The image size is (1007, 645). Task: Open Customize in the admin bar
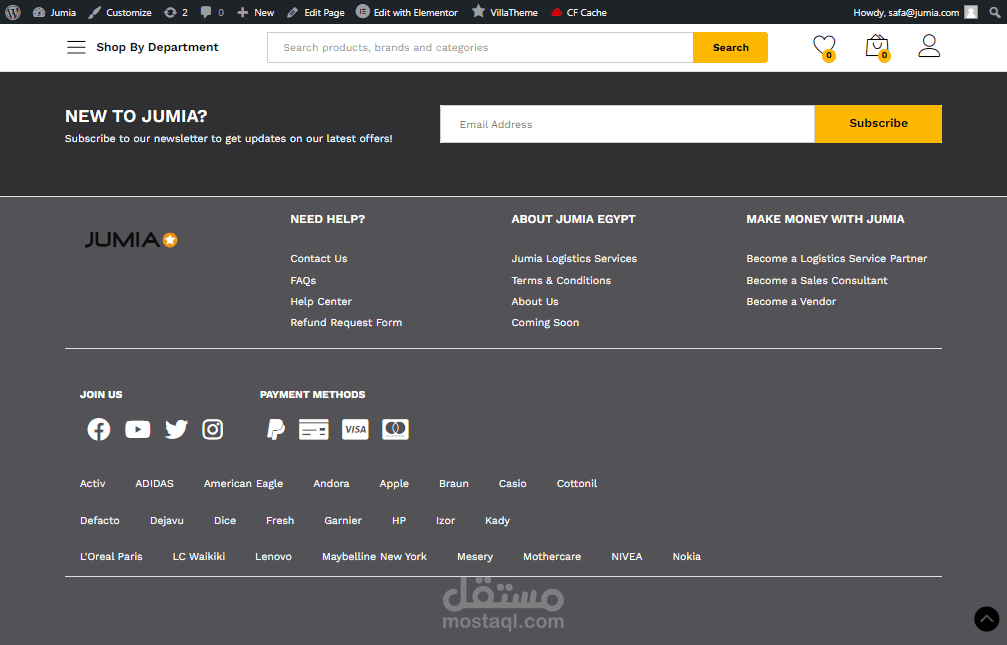[x=120, y=12]
